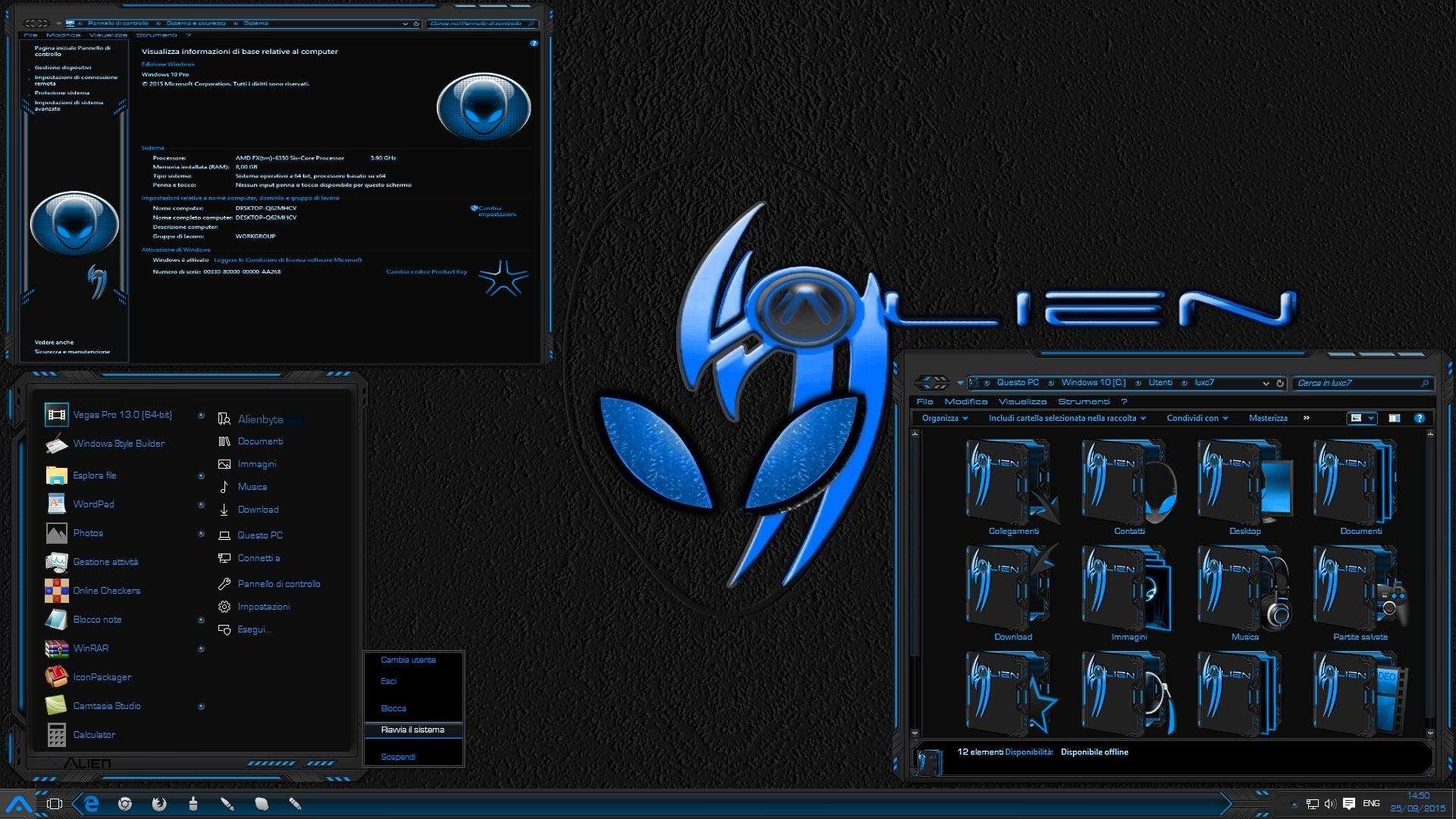Click Cambia codice Product Key

426,271
